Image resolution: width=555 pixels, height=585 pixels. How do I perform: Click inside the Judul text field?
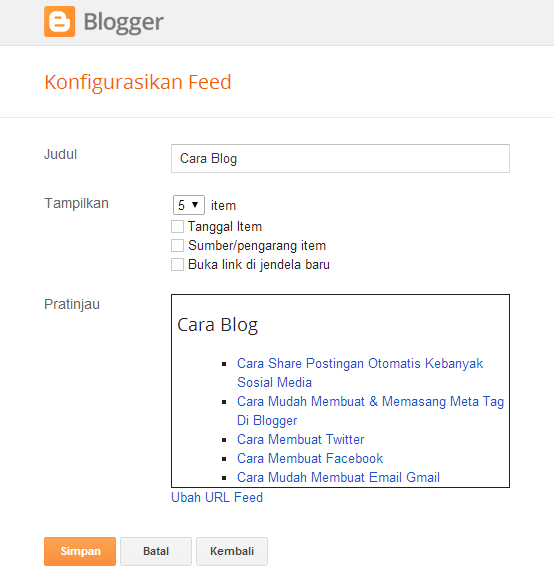[340, 159]
